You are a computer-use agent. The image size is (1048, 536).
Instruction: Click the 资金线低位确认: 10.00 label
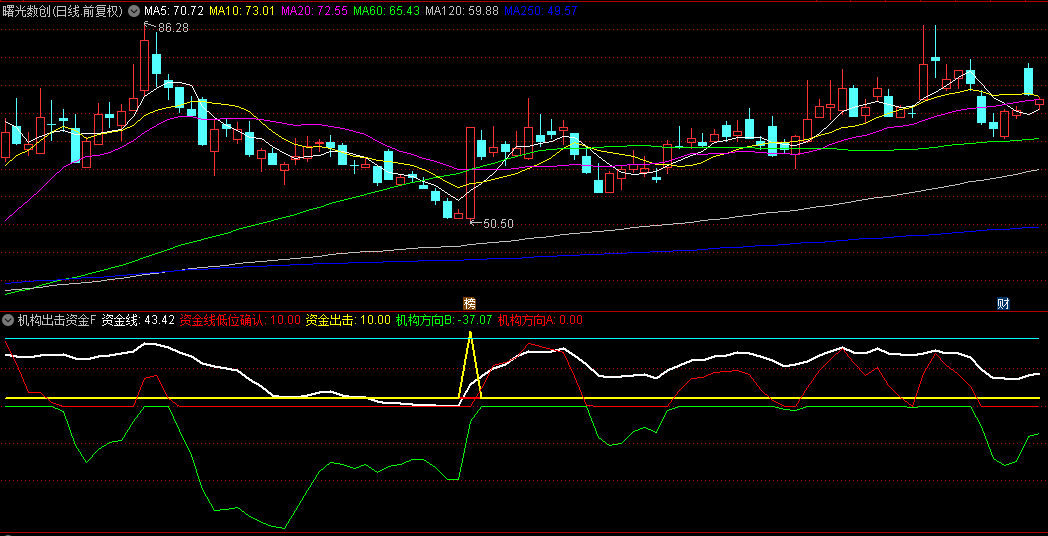tap(241, 320)
